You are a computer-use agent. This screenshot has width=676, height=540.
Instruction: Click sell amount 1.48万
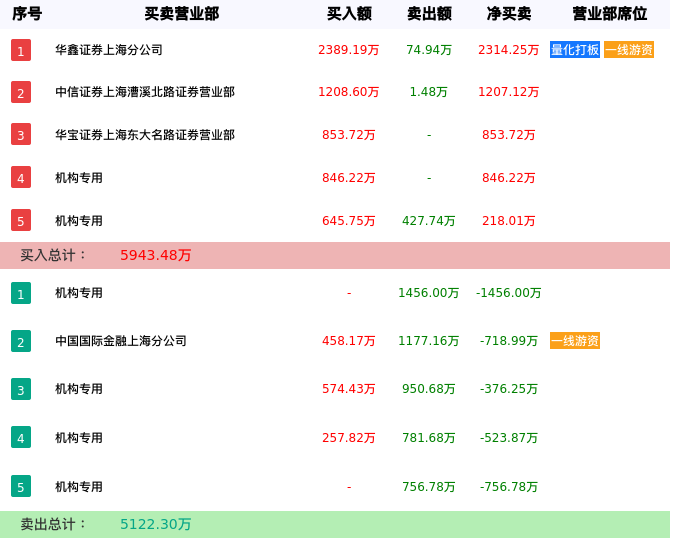(x=429, y=92)
